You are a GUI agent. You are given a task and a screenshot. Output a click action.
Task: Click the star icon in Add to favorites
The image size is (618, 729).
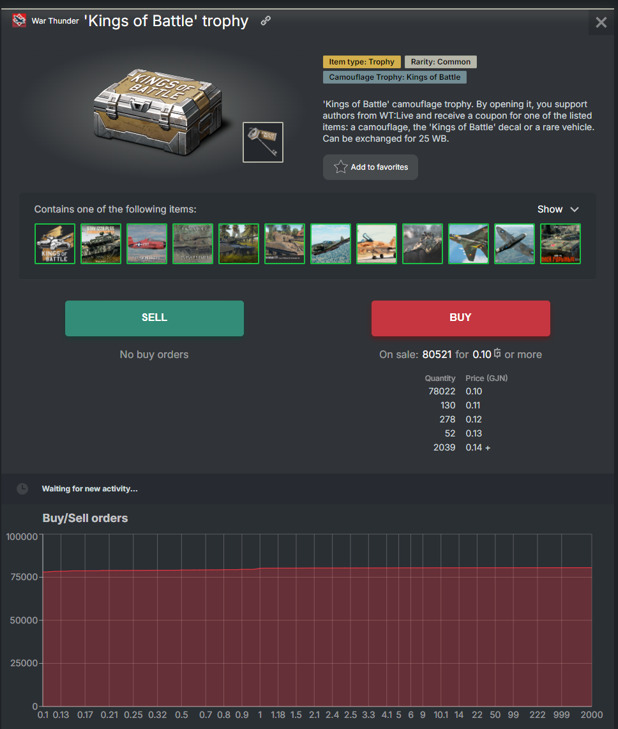click(x=341, y=167)
